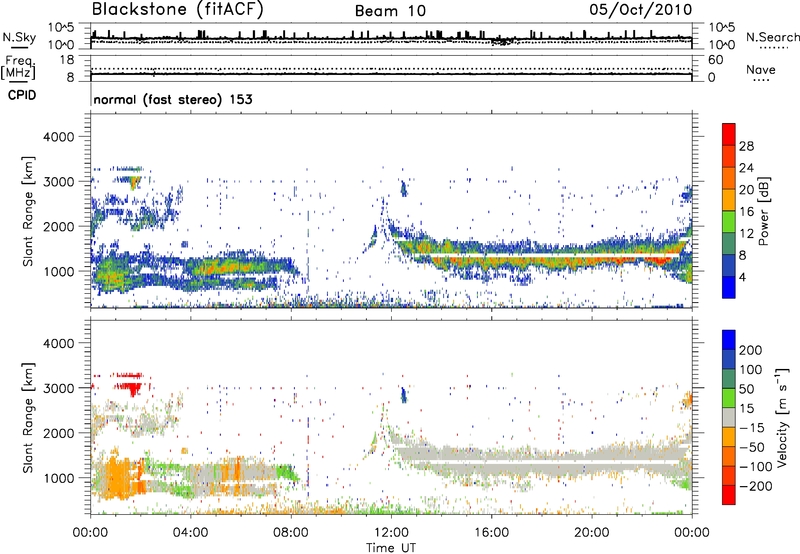This screenshot has height=554, width=800.
Task: Click the velocity panel 'Slant Range [km]' label
Action: click(x=28, y=417)
